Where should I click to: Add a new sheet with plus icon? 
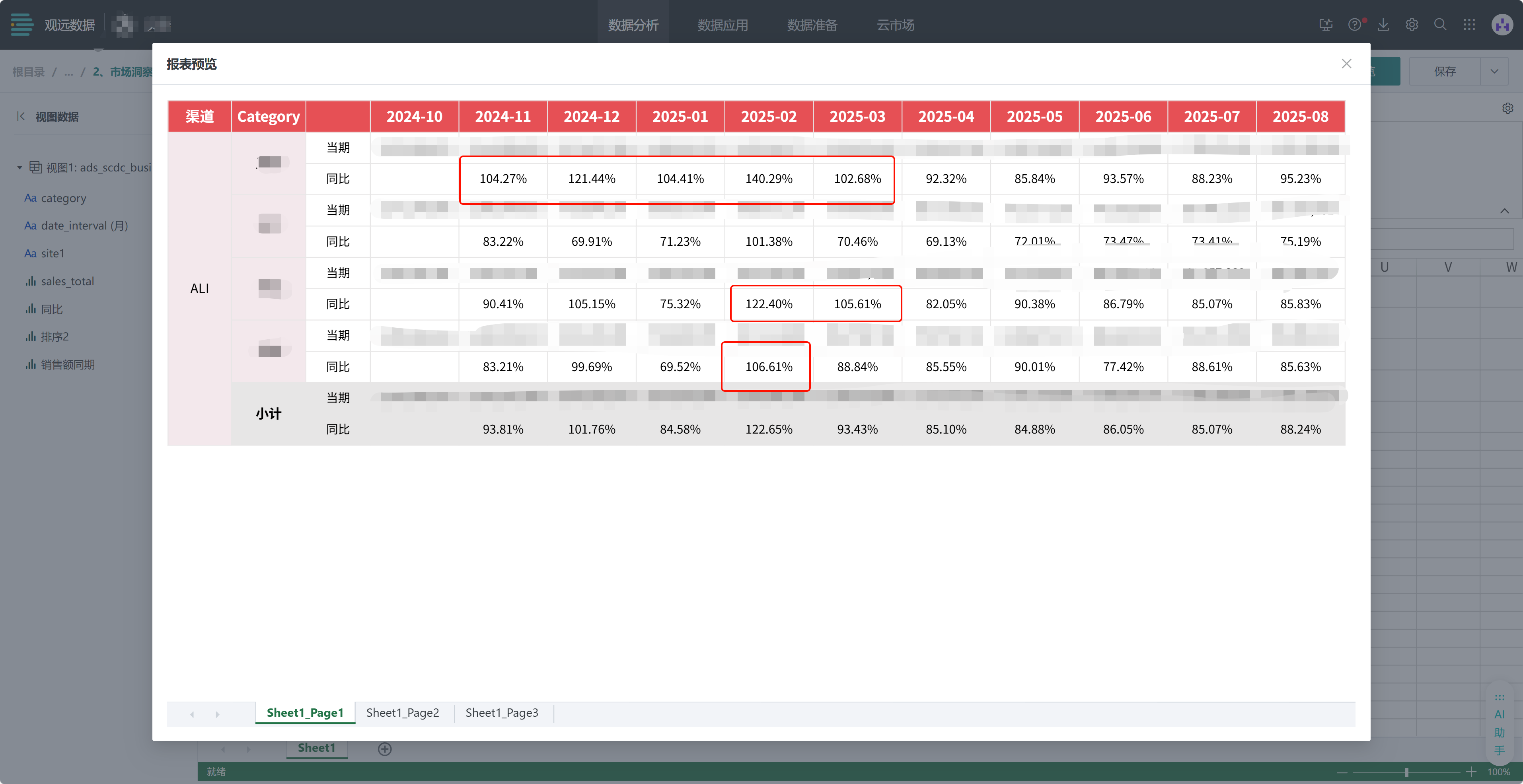click(x=384, y=749)
